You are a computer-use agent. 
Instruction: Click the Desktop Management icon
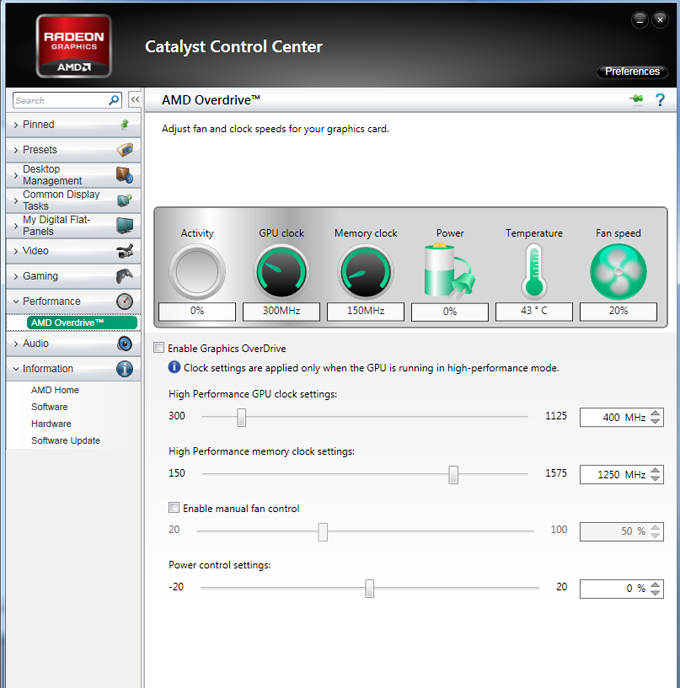pyautogui.click(x=125, y=175)
